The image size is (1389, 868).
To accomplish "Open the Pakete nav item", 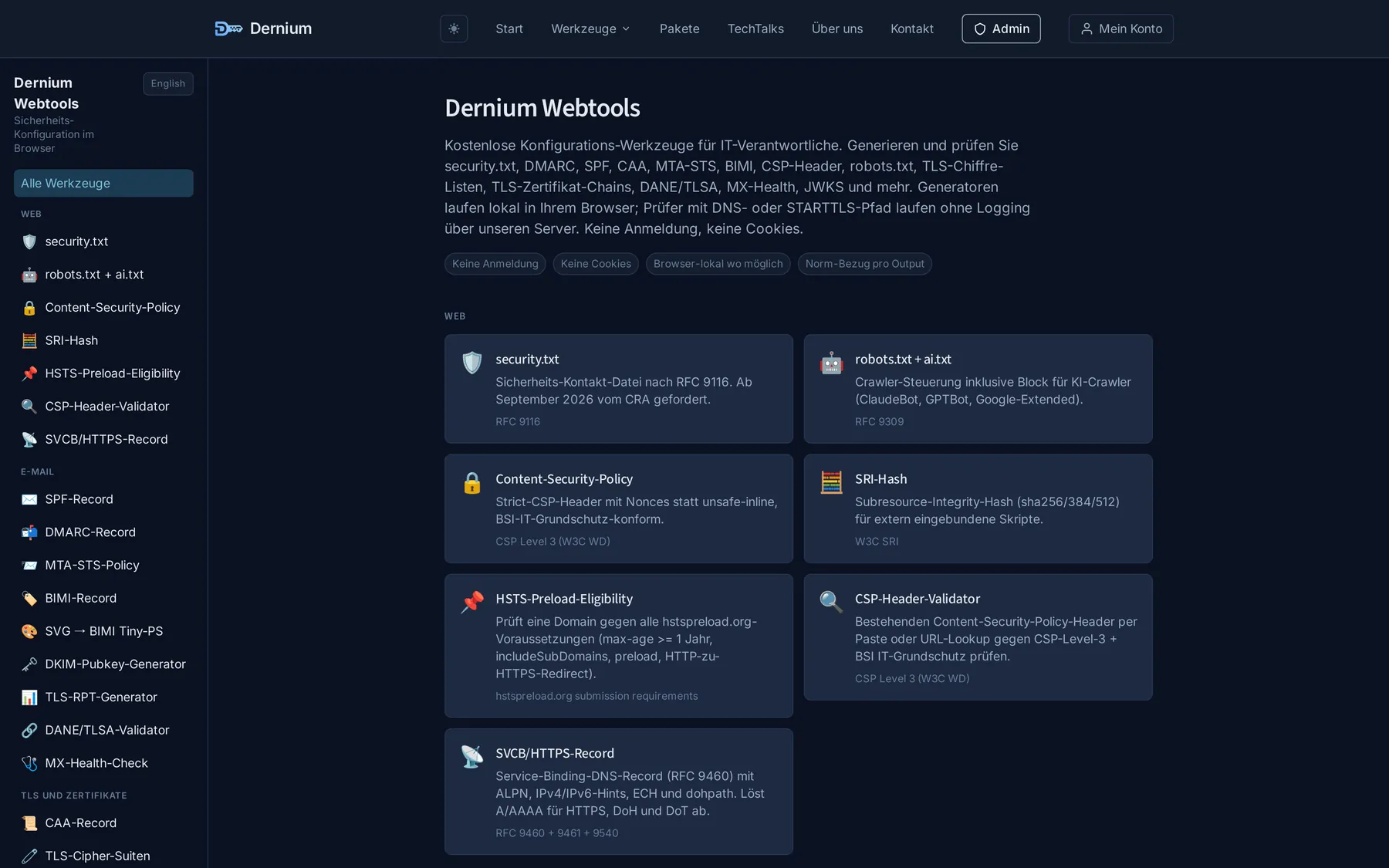I will [679, 29].
